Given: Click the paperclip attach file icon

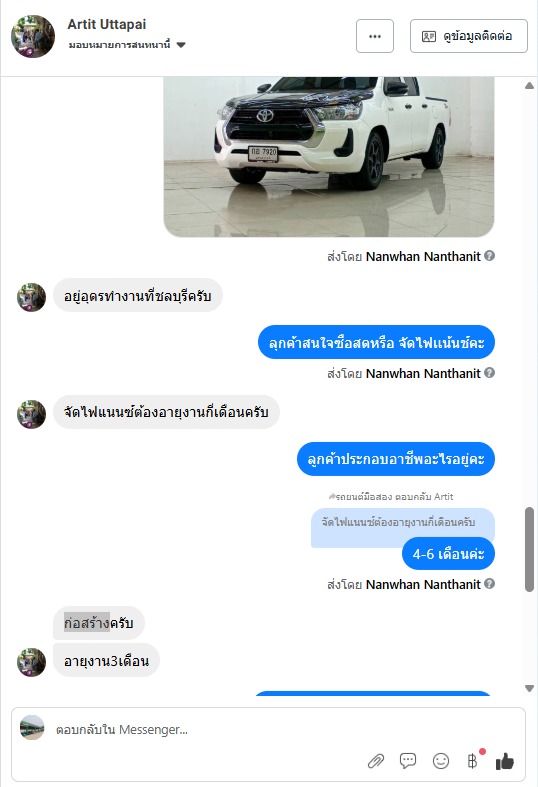Looking at the screenshot, I should point(375,761).
